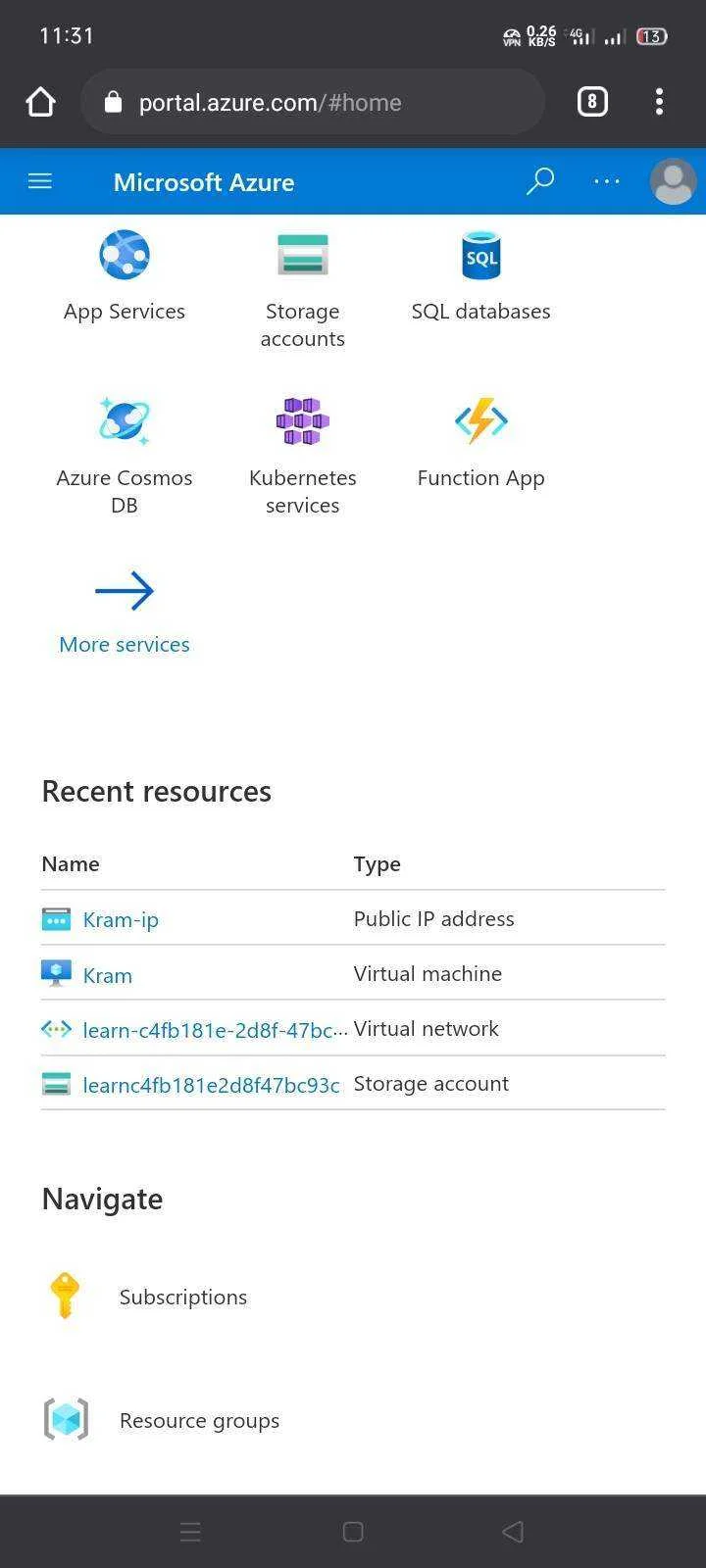Screen dimensions: 706x1568
Task: Select the App Services label
Action: (125, 311)
